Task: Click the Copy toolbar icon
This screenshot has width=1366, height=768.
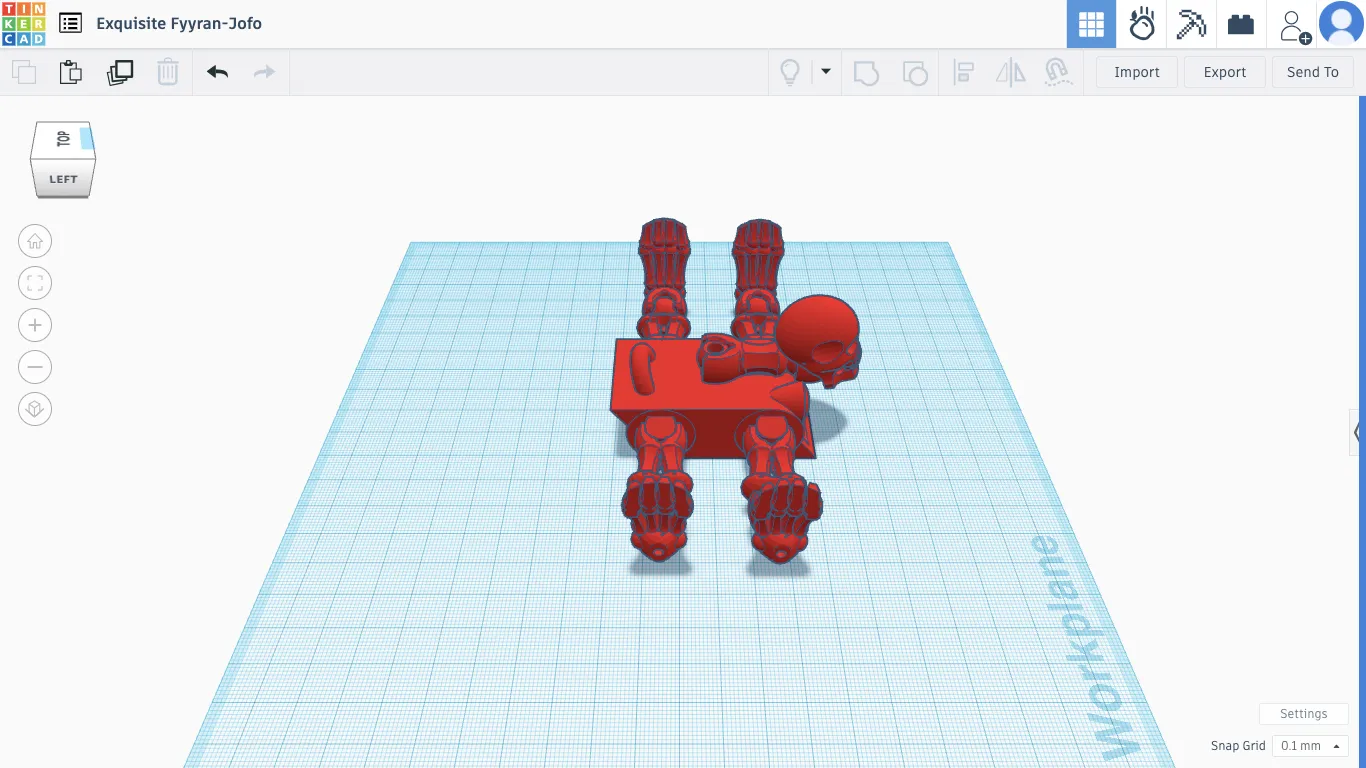Action: click(24, 72)
